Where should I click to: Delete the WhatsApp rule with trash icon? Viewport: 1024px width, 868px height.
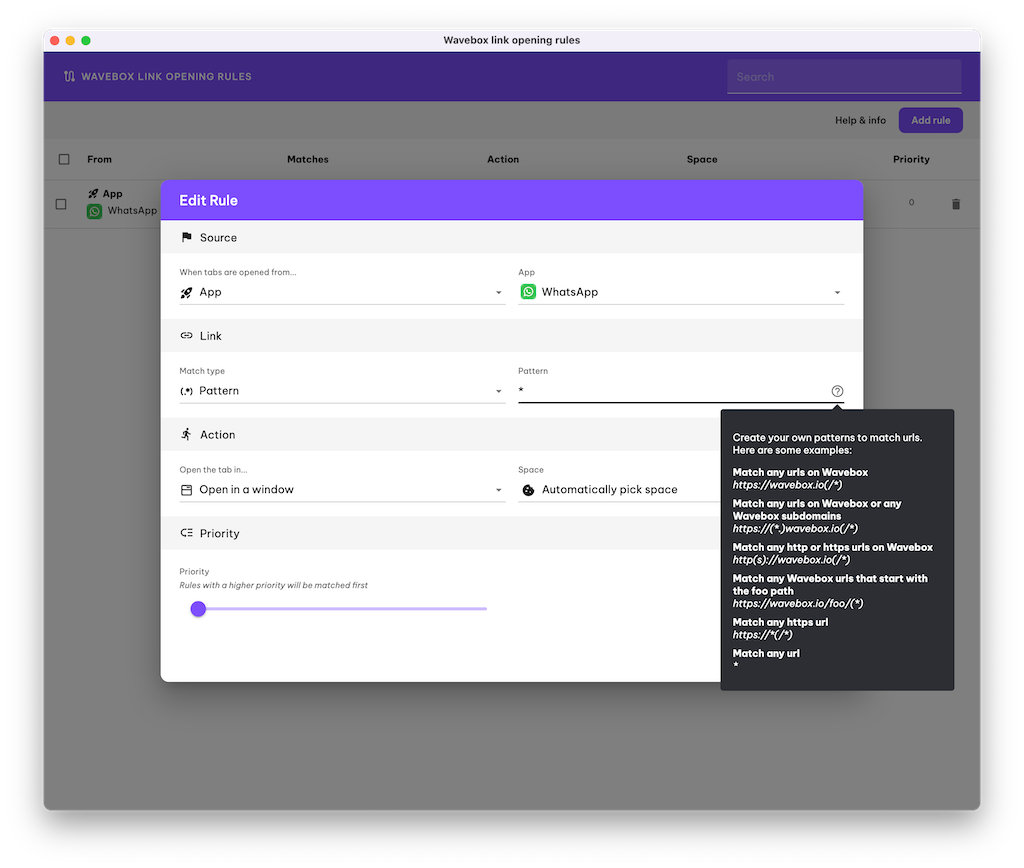956,204
